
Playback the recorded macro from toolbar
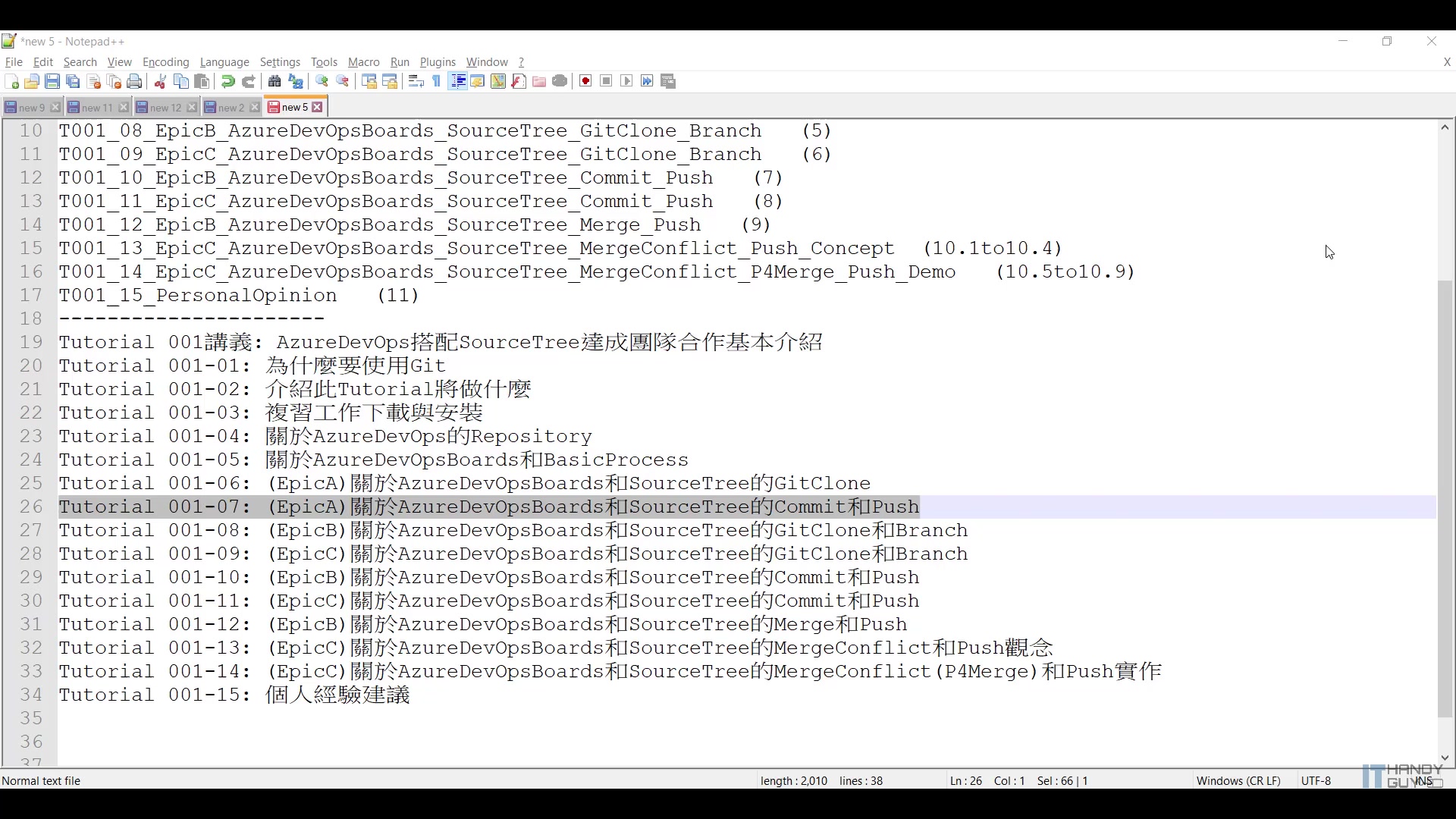(626, 81)
